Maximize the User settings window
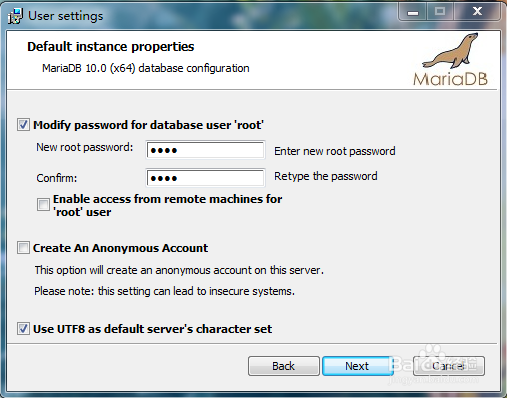The height and width of the screenshot is (398, 507). [x=440, y=12]
